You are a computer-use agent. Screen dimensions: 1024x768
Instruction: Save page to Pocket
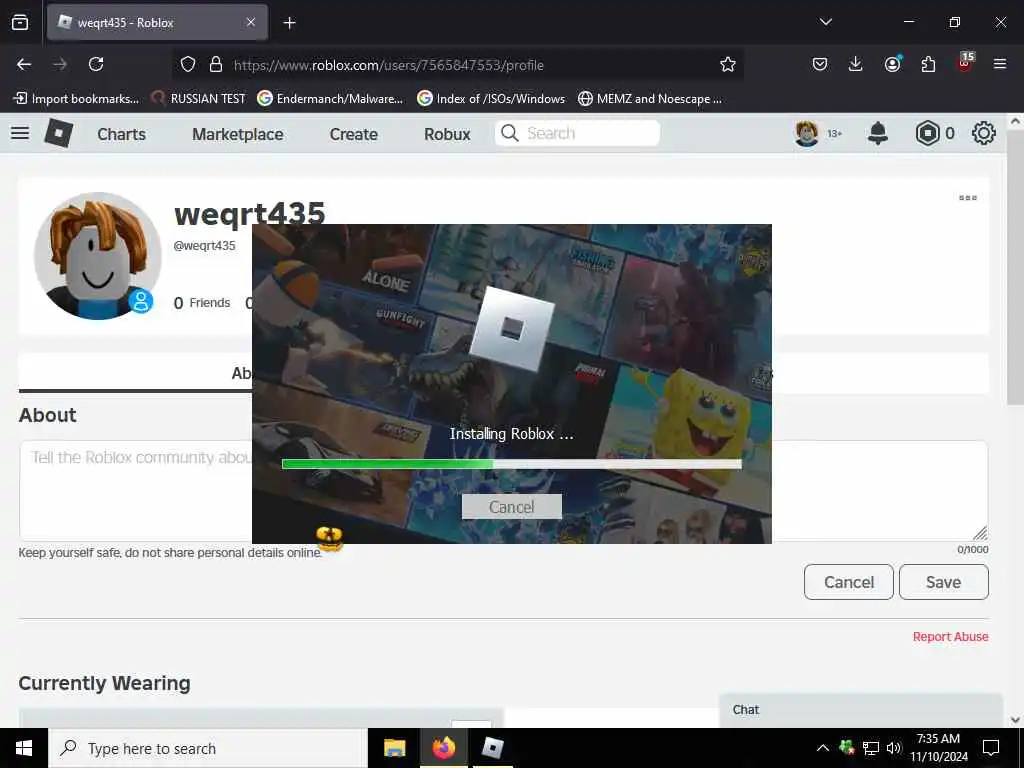[x=820, y=64]
